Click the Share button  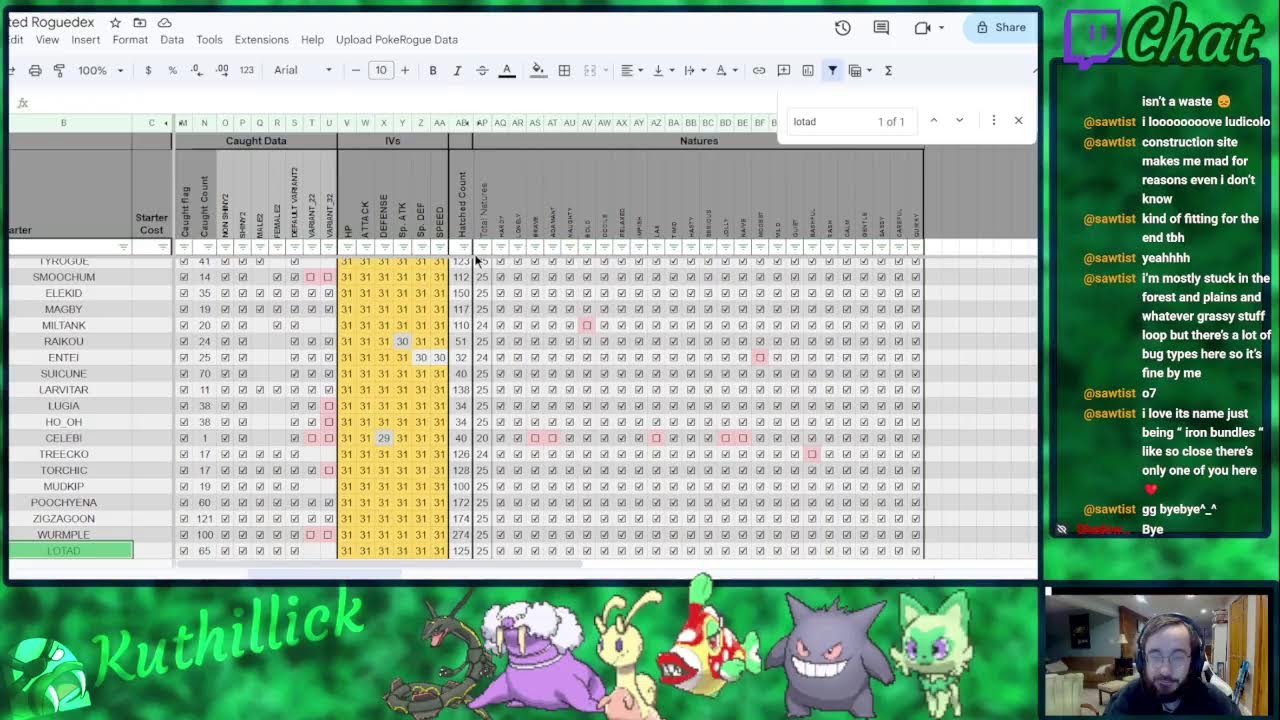click(1000, 28)
